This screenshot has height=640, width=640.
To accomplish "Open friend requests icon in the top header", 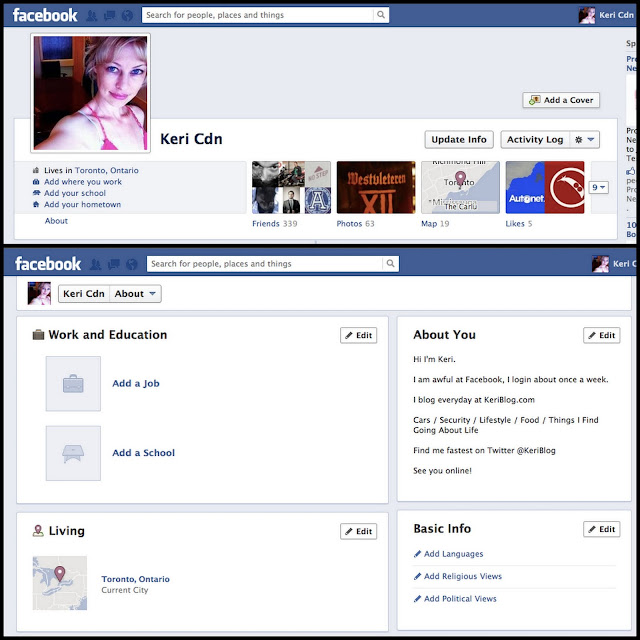I will coord(92,16).
